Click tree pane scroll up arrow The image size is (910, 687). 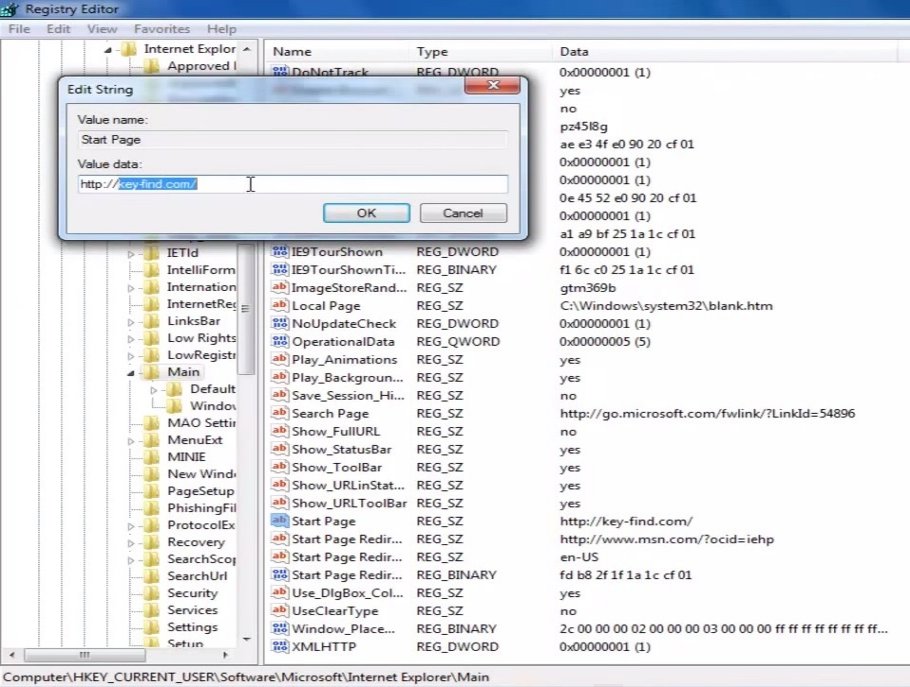(246, 49)
